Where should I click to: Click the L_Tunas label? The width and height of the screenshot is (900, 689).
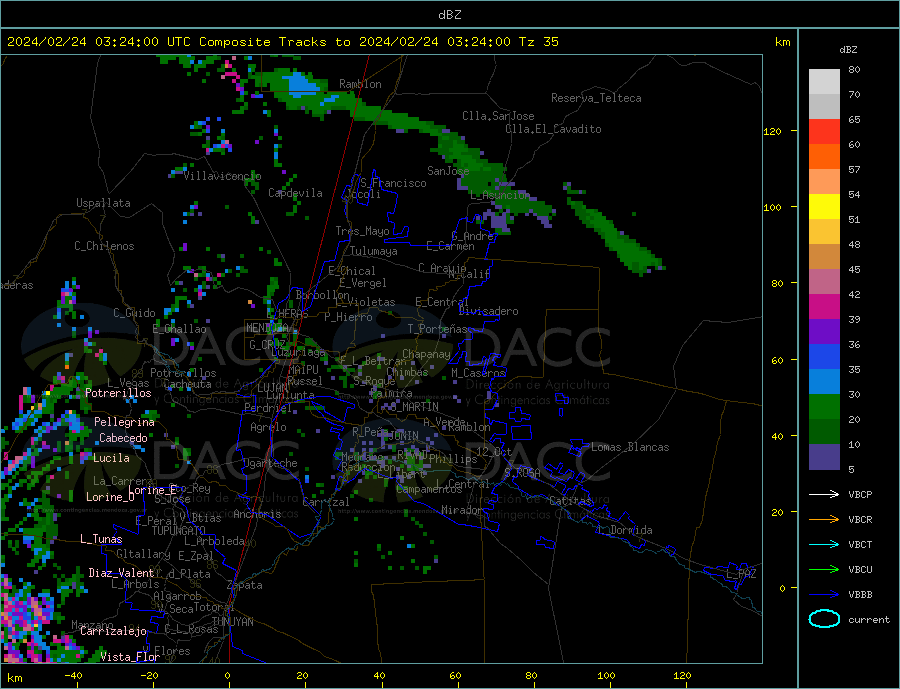101,539
